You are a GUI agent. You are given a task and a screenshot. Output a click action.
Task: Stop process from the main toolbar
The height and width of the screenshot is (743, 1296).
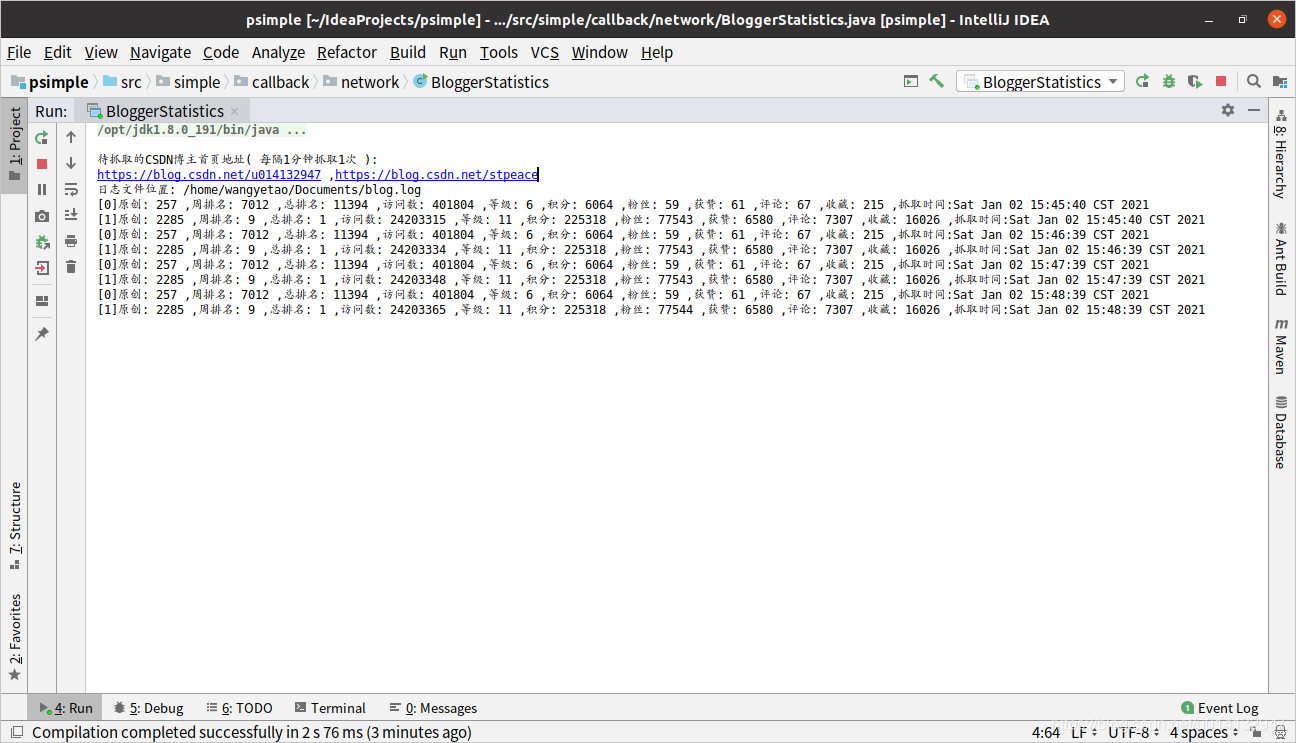pyautogui.click(x=1221, y=82)
